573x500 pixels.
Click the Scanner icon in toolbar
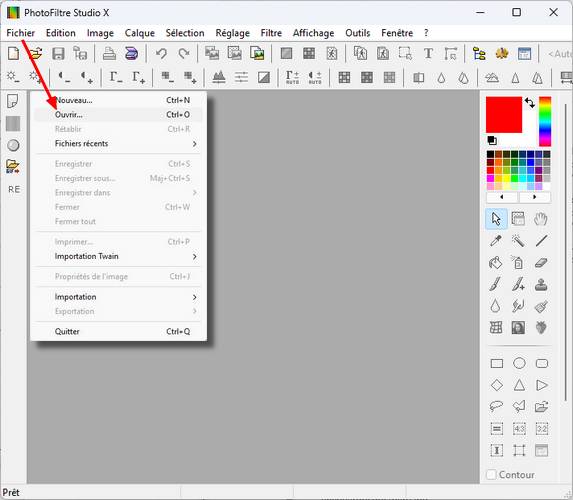point(131,54)
